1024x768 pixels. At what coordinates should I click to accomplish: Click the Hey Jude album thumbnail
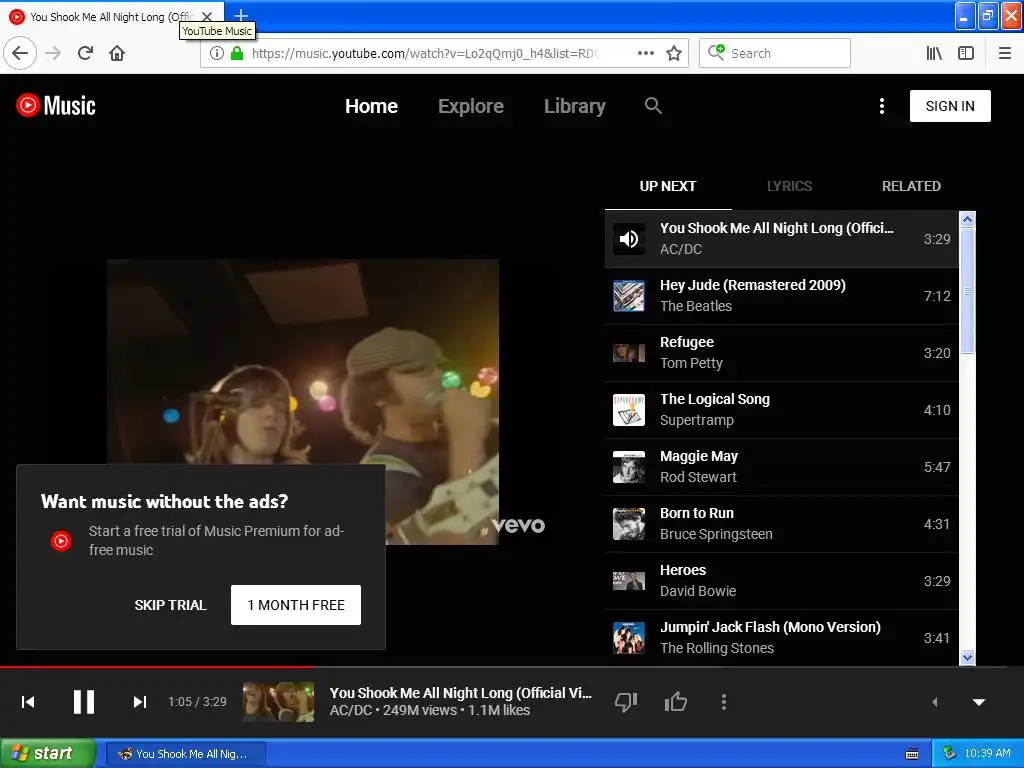(x=629, y=296)
